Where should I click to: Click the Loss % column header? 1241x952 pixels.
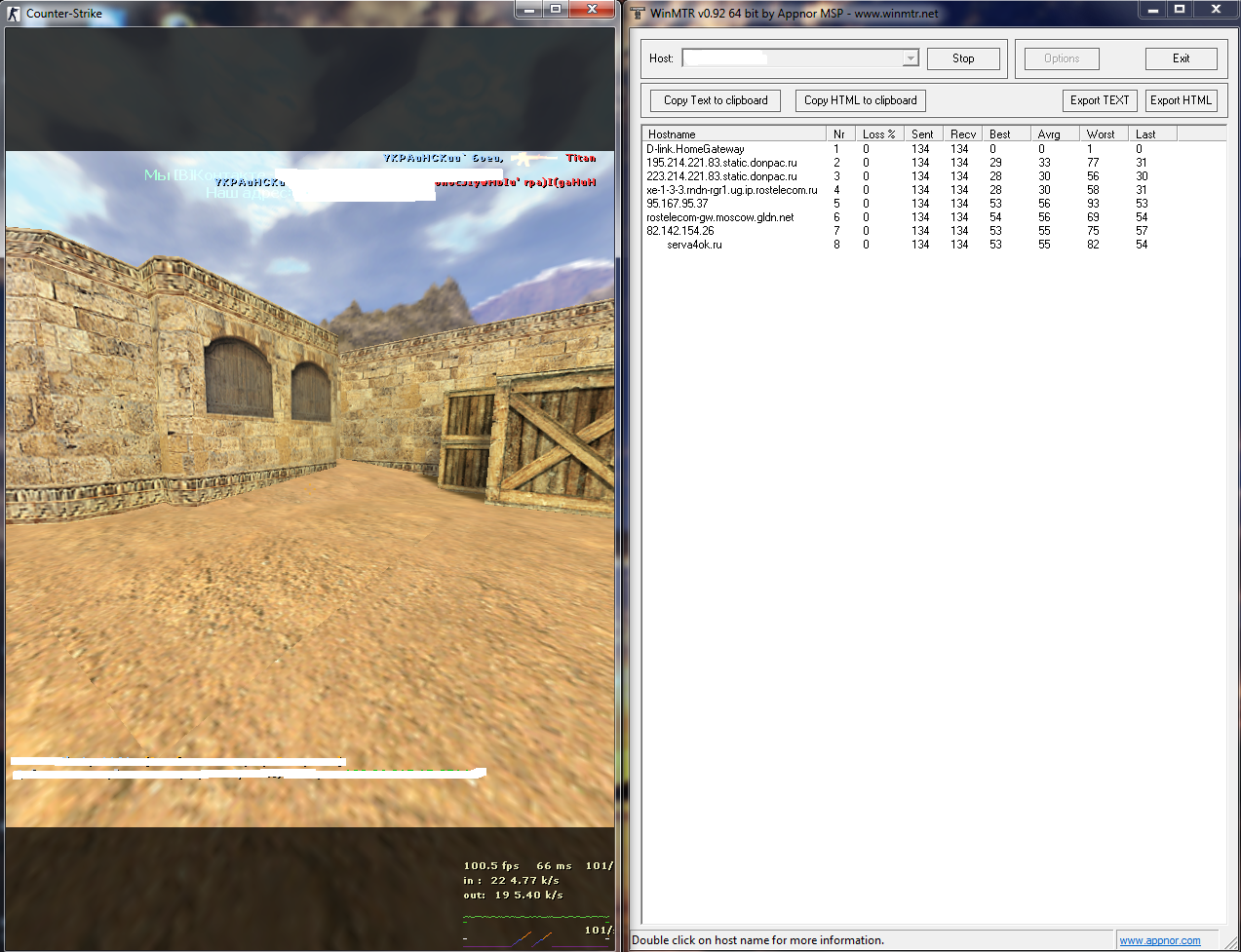coord(880,134)
